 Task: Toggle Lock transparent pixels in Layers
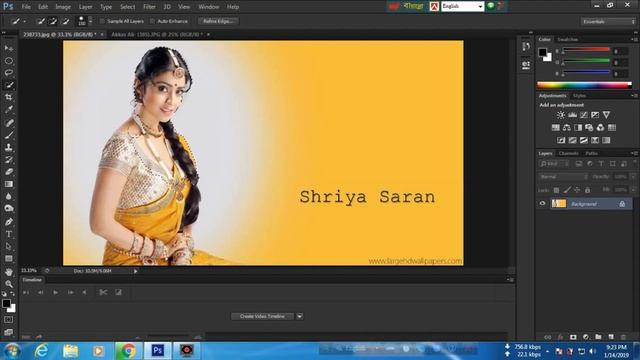[x=556, y=190]
